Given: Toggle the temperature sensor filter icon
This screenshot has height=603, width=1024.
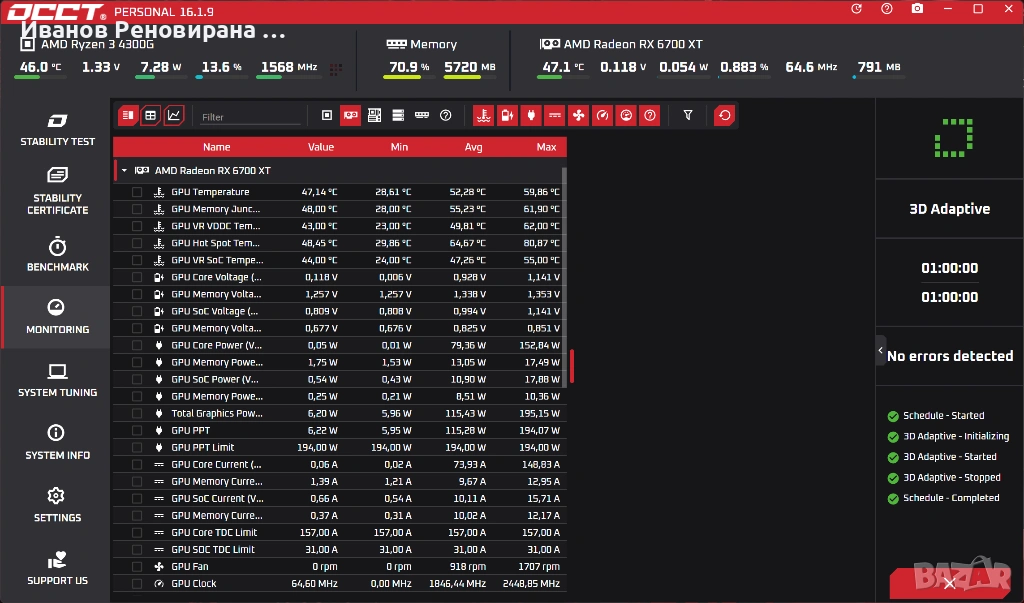Looking at the screenshot, I should (x=483, y=116).
